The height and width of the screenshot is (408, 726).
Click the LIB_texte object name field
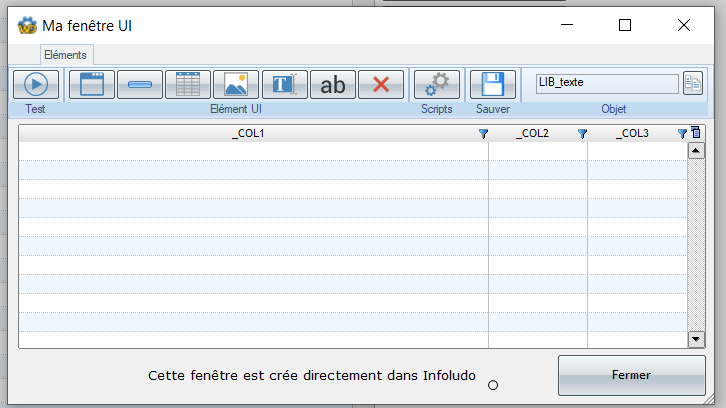(x=605, y=83)
